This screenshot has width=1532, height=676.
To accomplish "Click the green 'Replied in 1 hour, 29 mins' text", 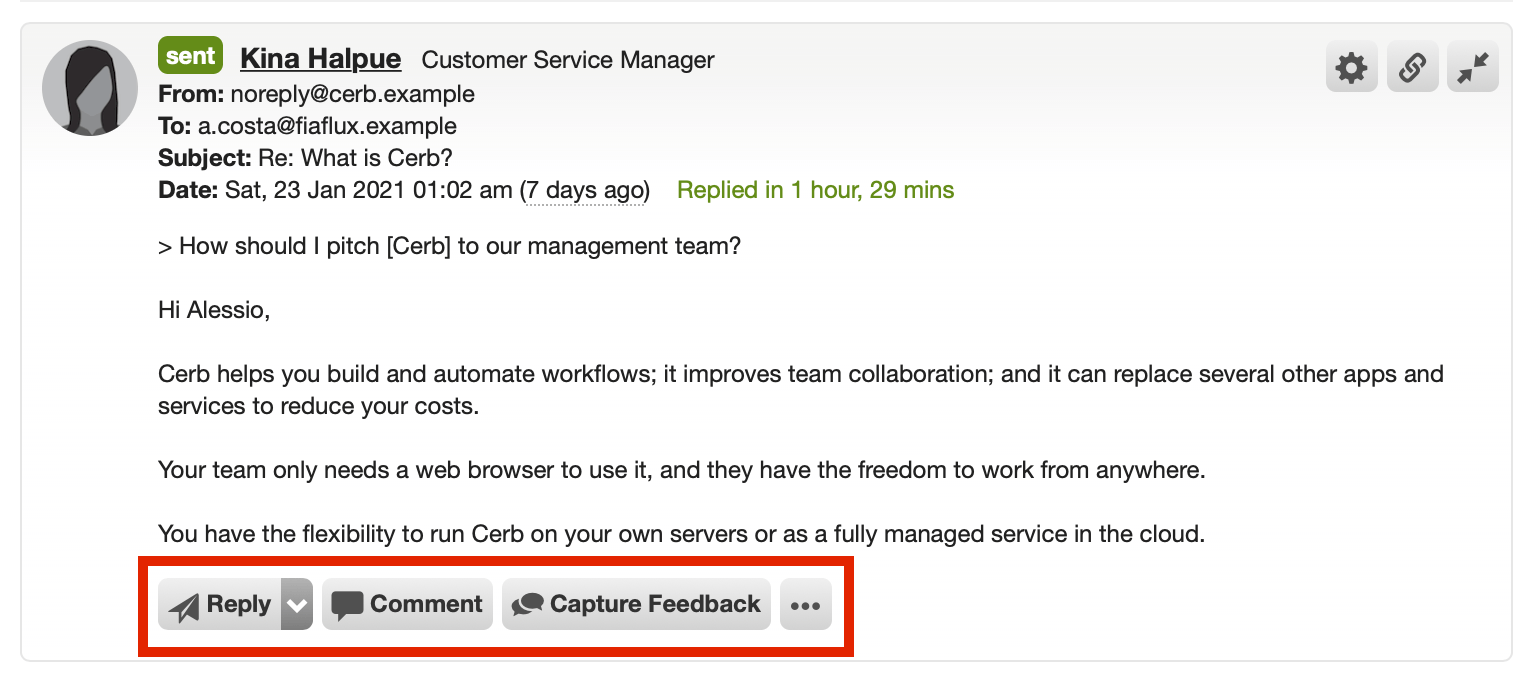I will click(x=816, y=190).
